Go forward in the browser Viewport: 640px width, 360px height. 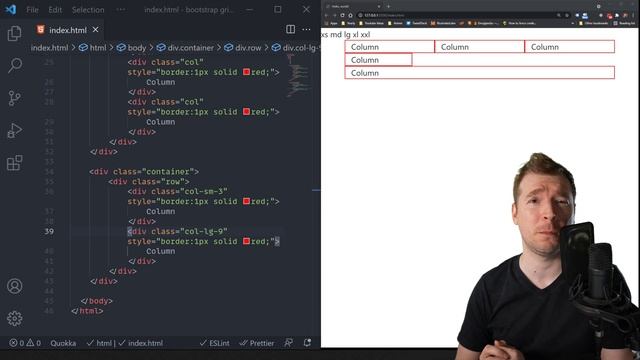click(x=334, y=15)
